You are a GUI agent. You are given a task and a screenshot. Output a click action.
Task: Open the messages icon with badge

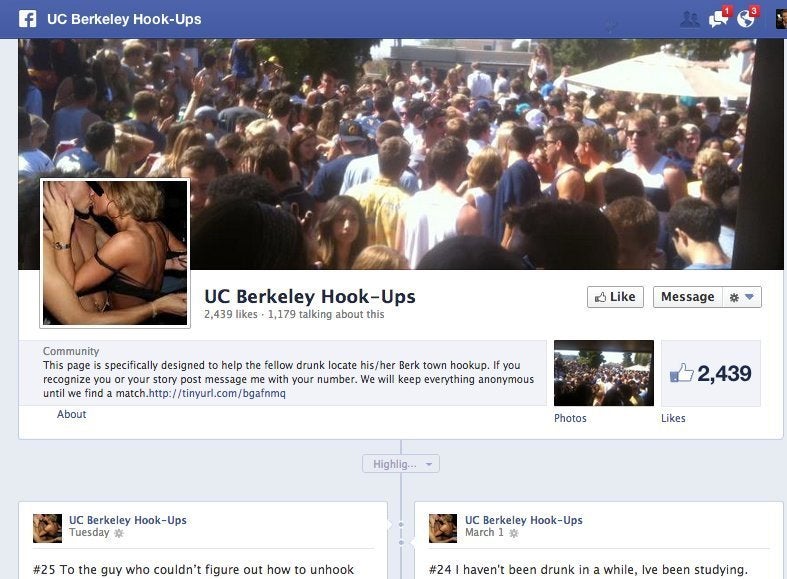click(719, 19)
